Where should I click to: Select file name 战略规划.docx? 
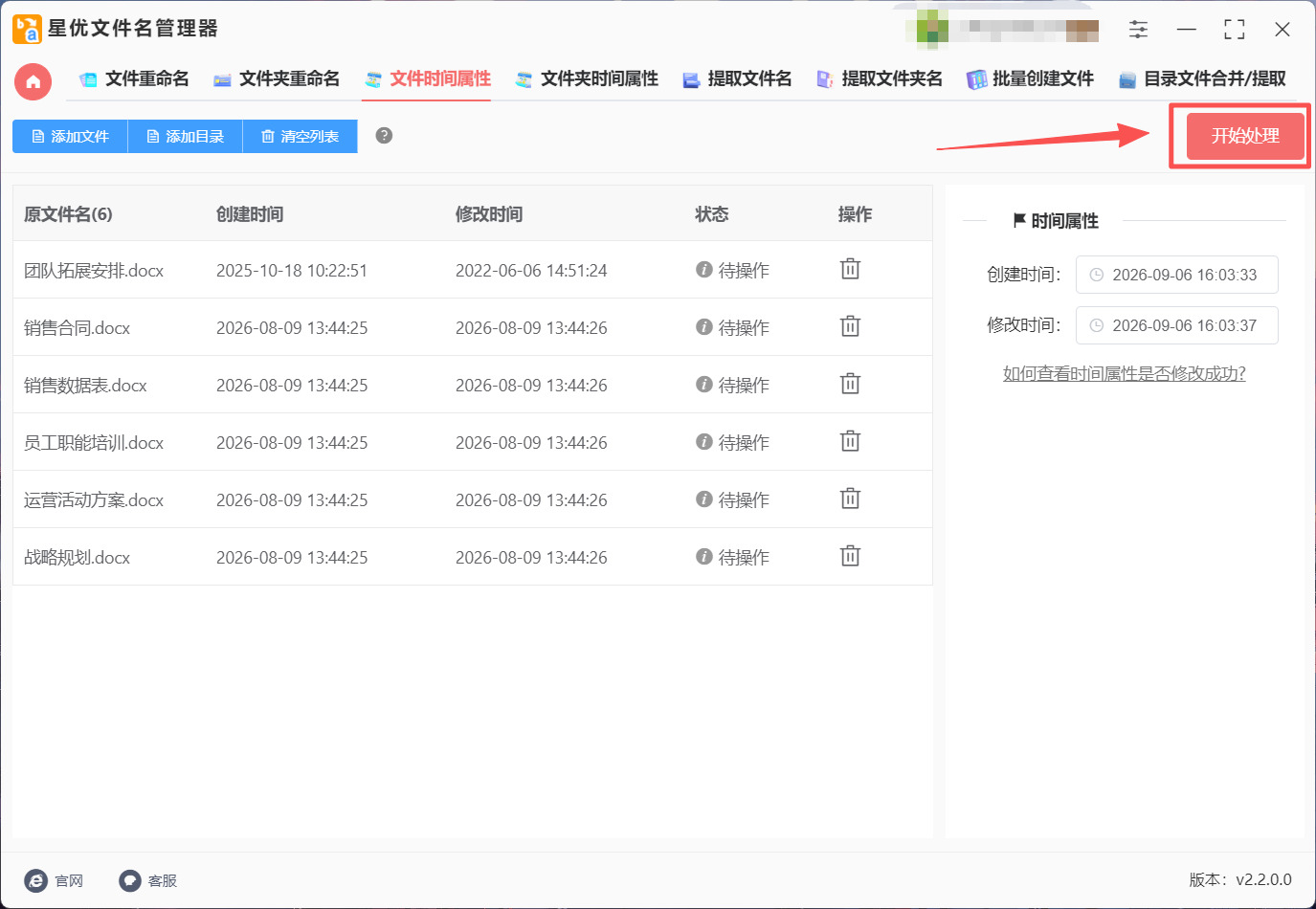[77, 558]
